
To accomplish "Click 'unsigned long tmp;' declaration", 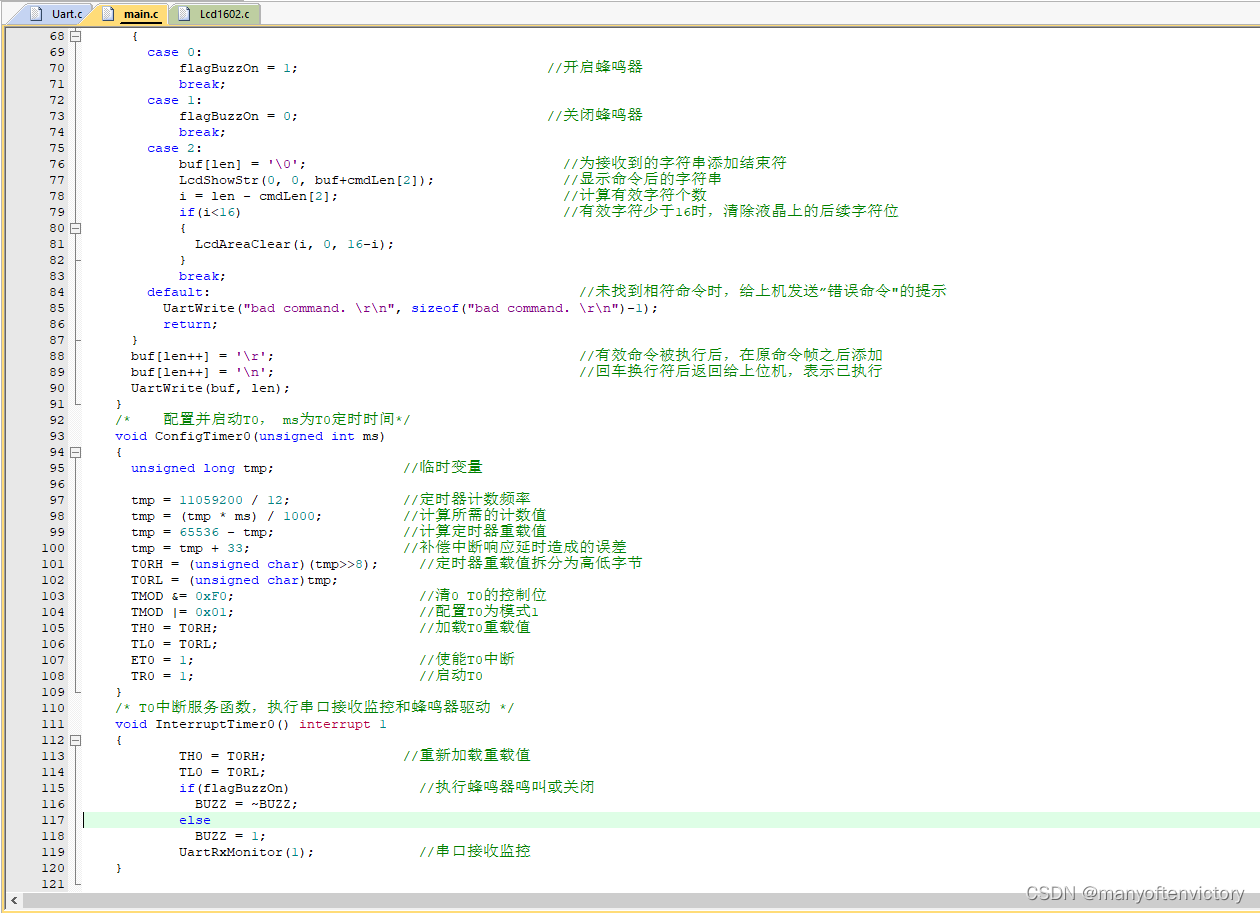I will (x=202, y=468).
